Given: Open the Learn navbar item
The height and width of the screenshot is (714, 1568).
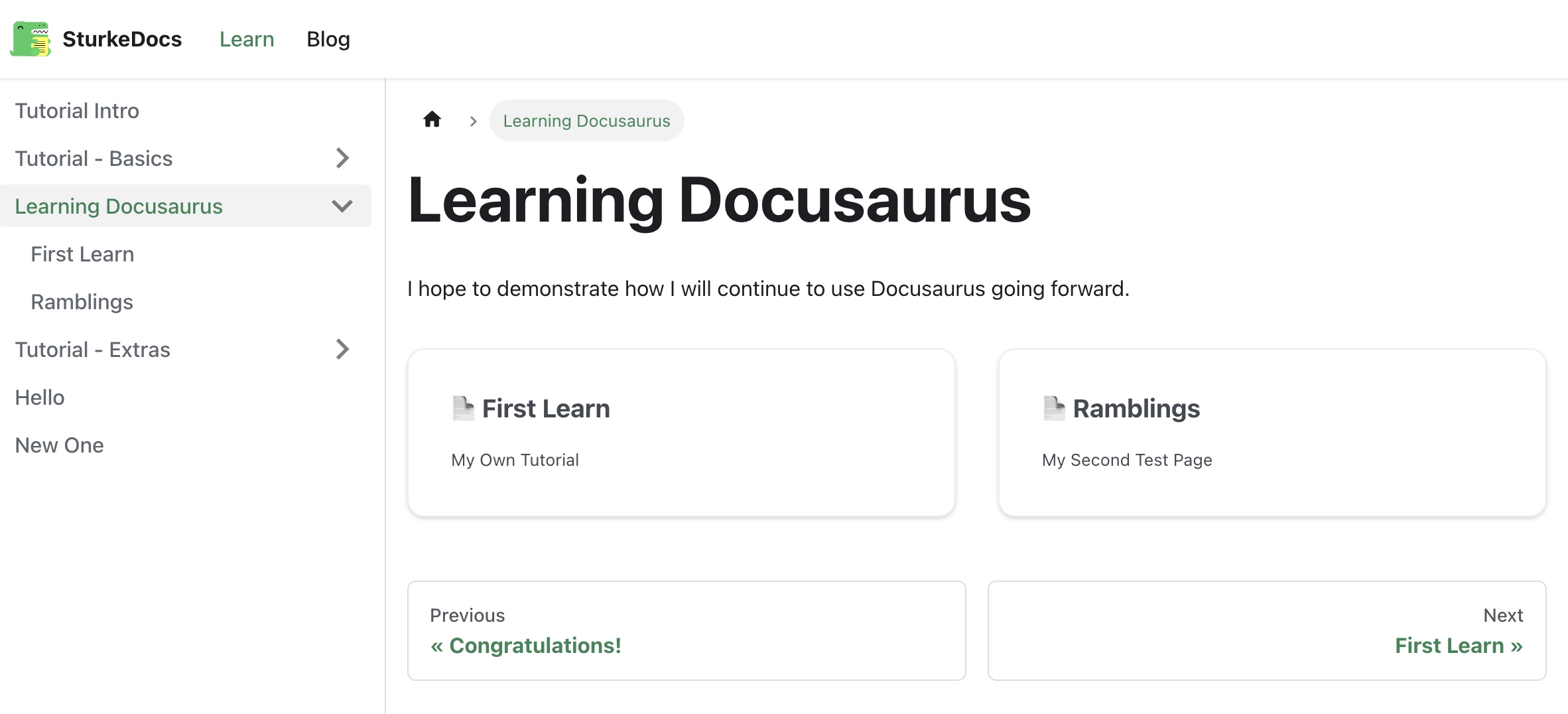Looking at the screenshot, I should point(247,39).
